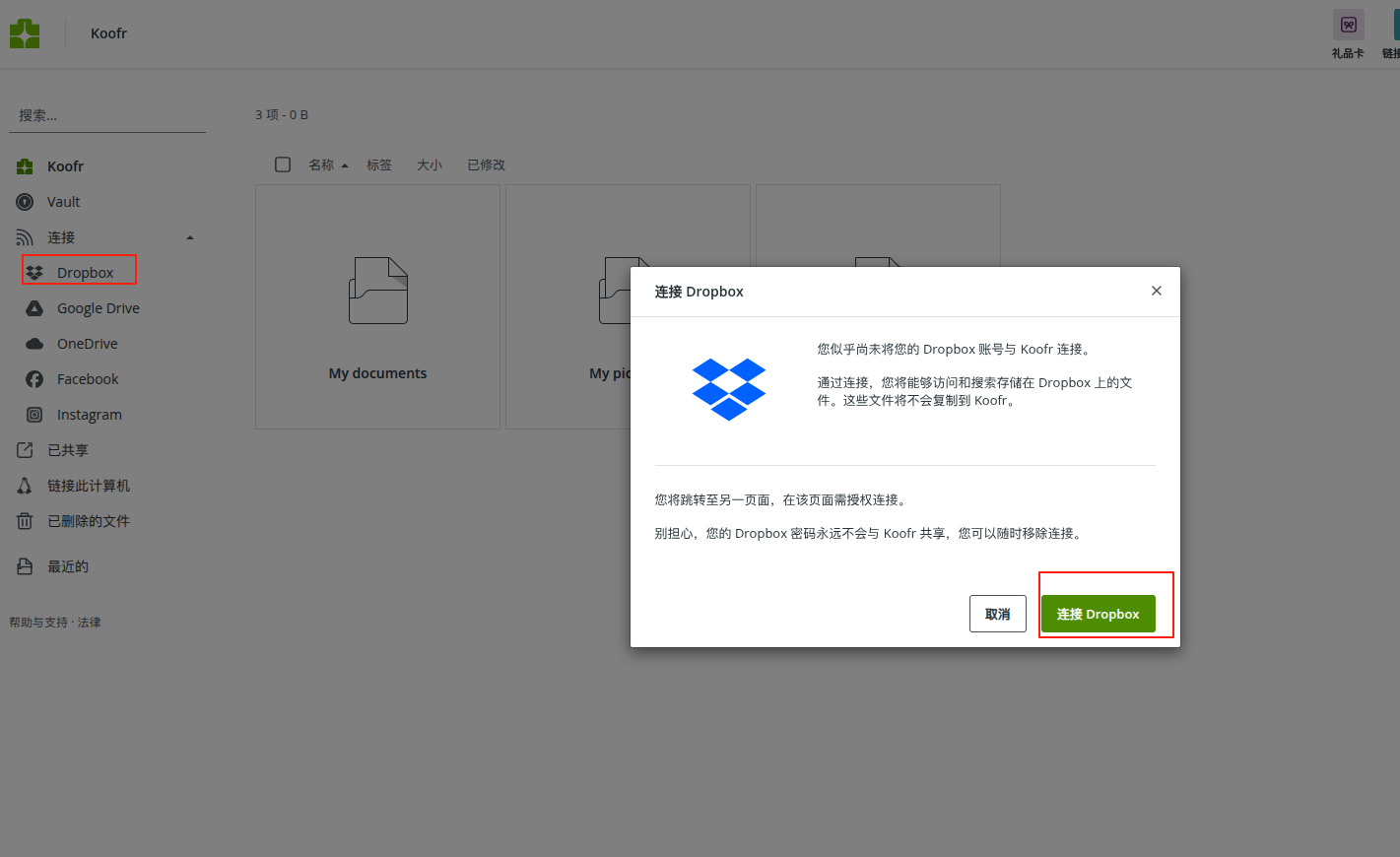Click the Koofr title in header

pos(108,33)
